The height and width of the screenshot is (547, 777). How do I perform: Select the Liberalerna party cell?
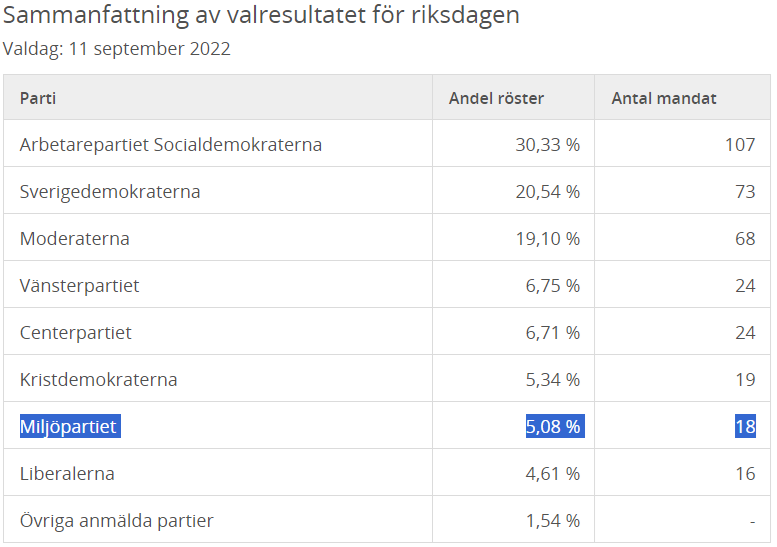[67, 474]
